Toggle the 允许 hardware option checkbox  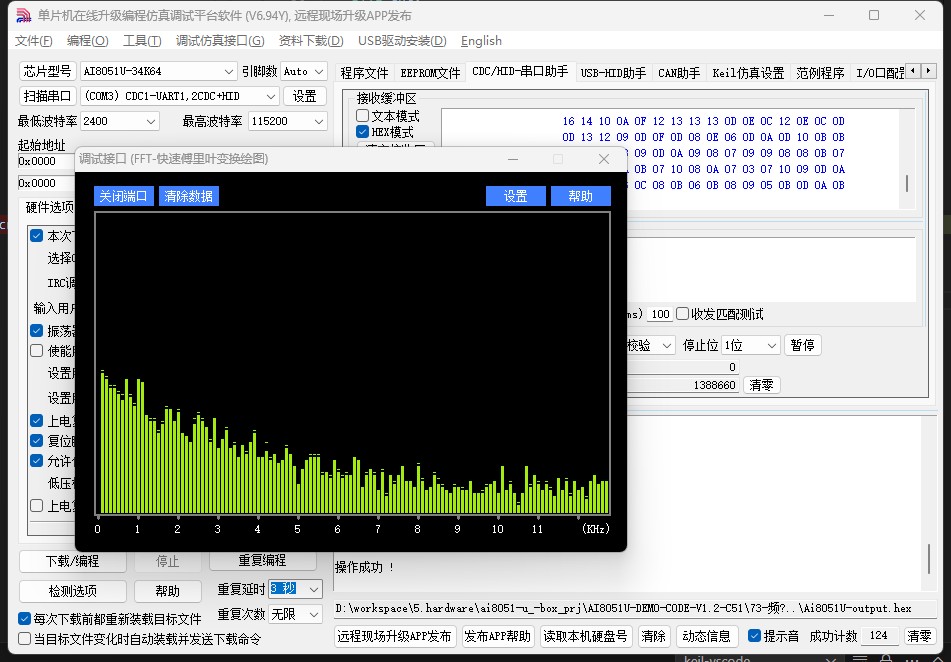(36, 461)
